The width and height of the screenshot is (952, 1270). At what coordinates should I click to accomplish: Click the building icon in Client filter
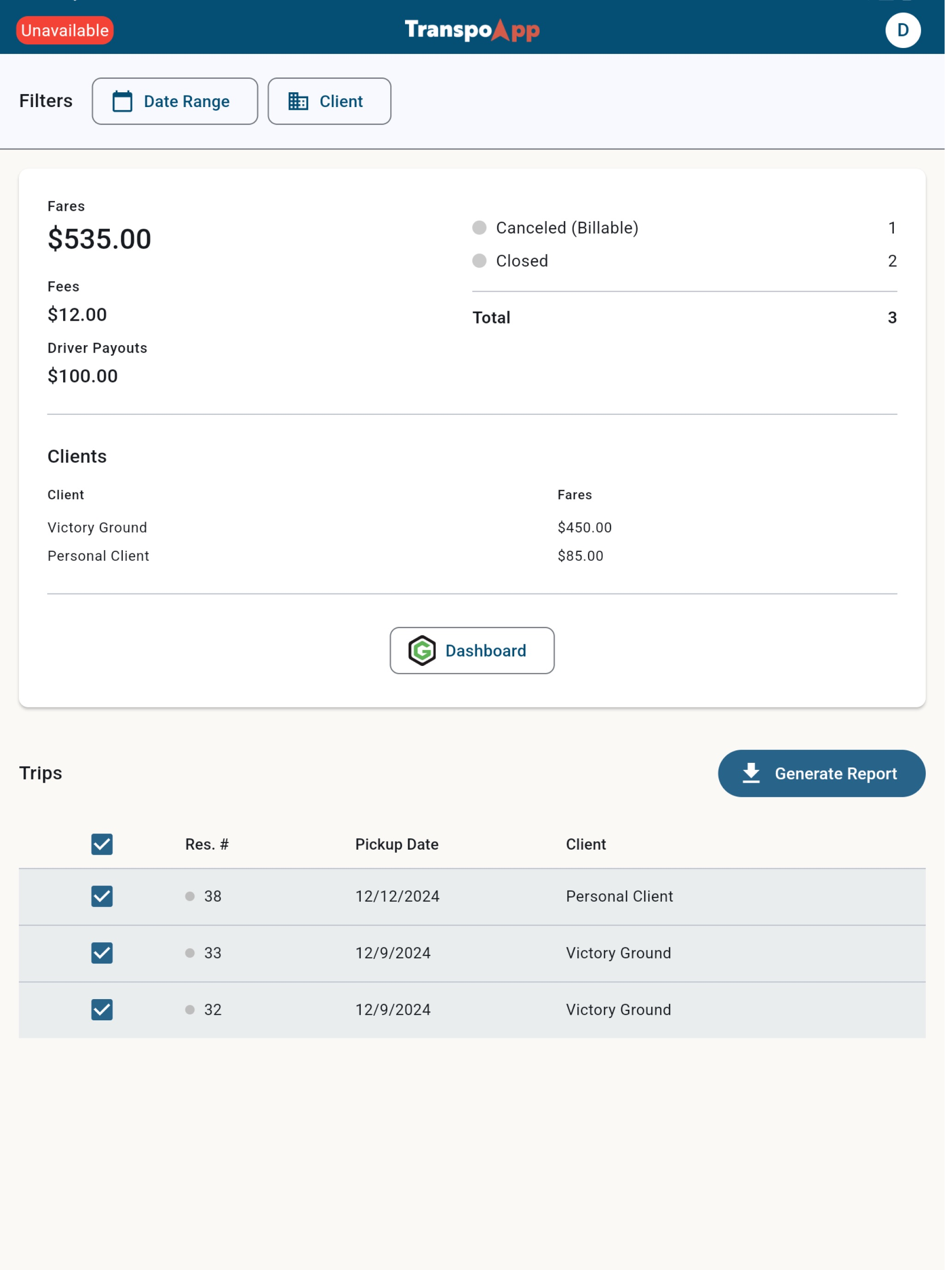tap(298, 102)
